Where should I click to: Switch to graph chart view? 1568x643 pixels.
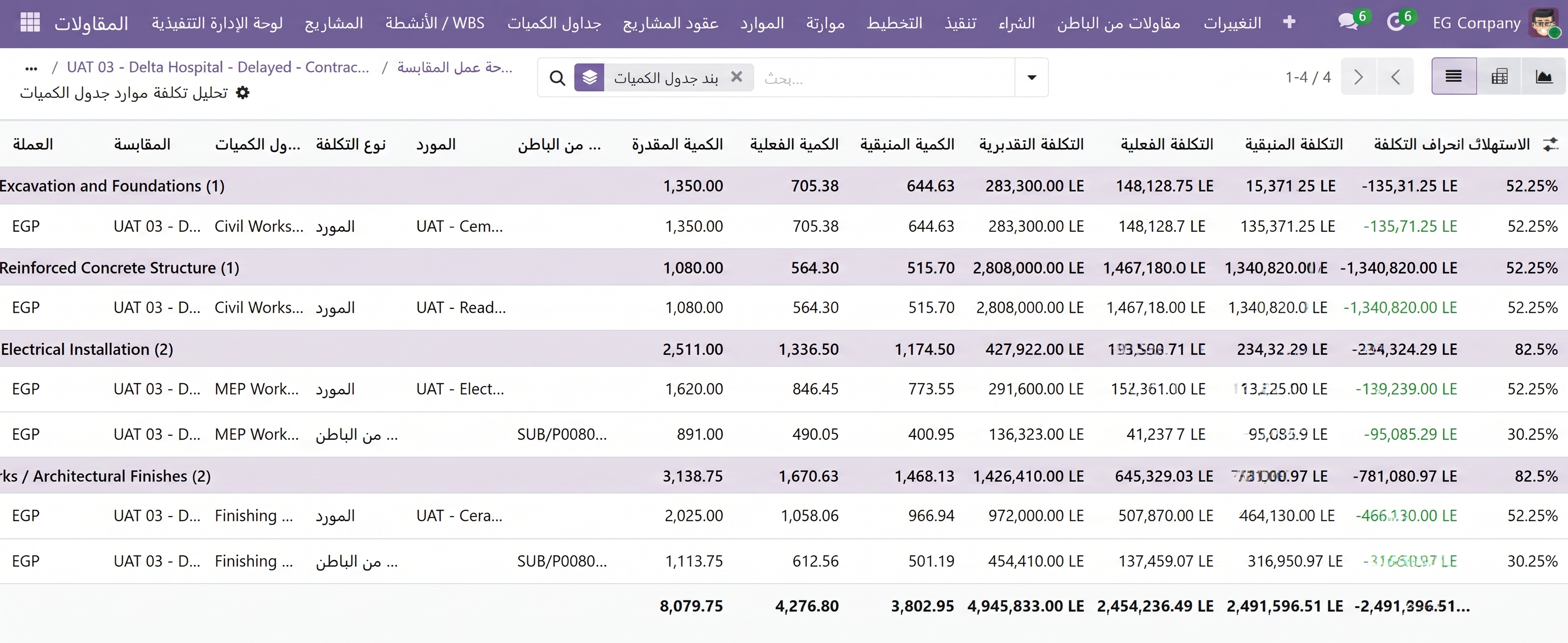point(1543,76)
